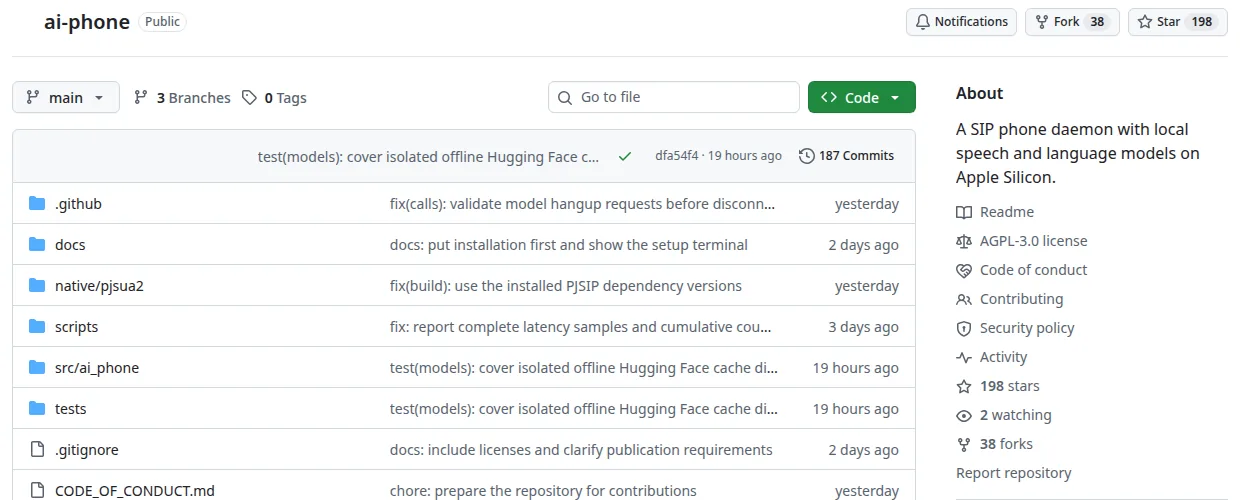Click fork icon beside 38 forks
The width and height of the screenshot is (1240, 500).
click(964, 444)
